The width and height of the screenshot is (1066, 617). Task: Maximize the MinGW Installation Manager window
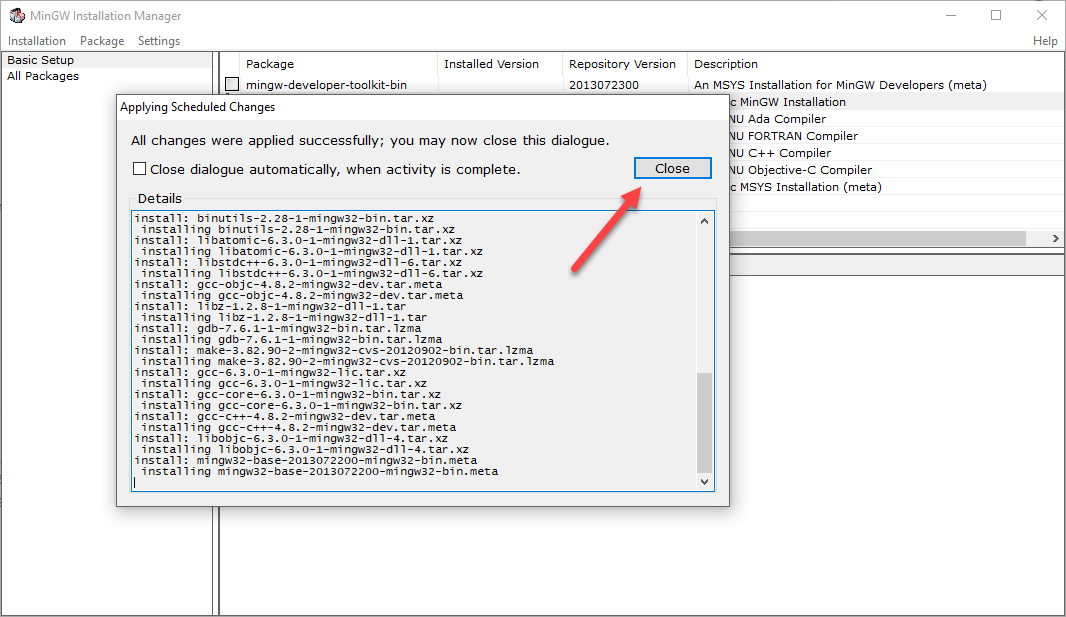(x=996, y=15)
